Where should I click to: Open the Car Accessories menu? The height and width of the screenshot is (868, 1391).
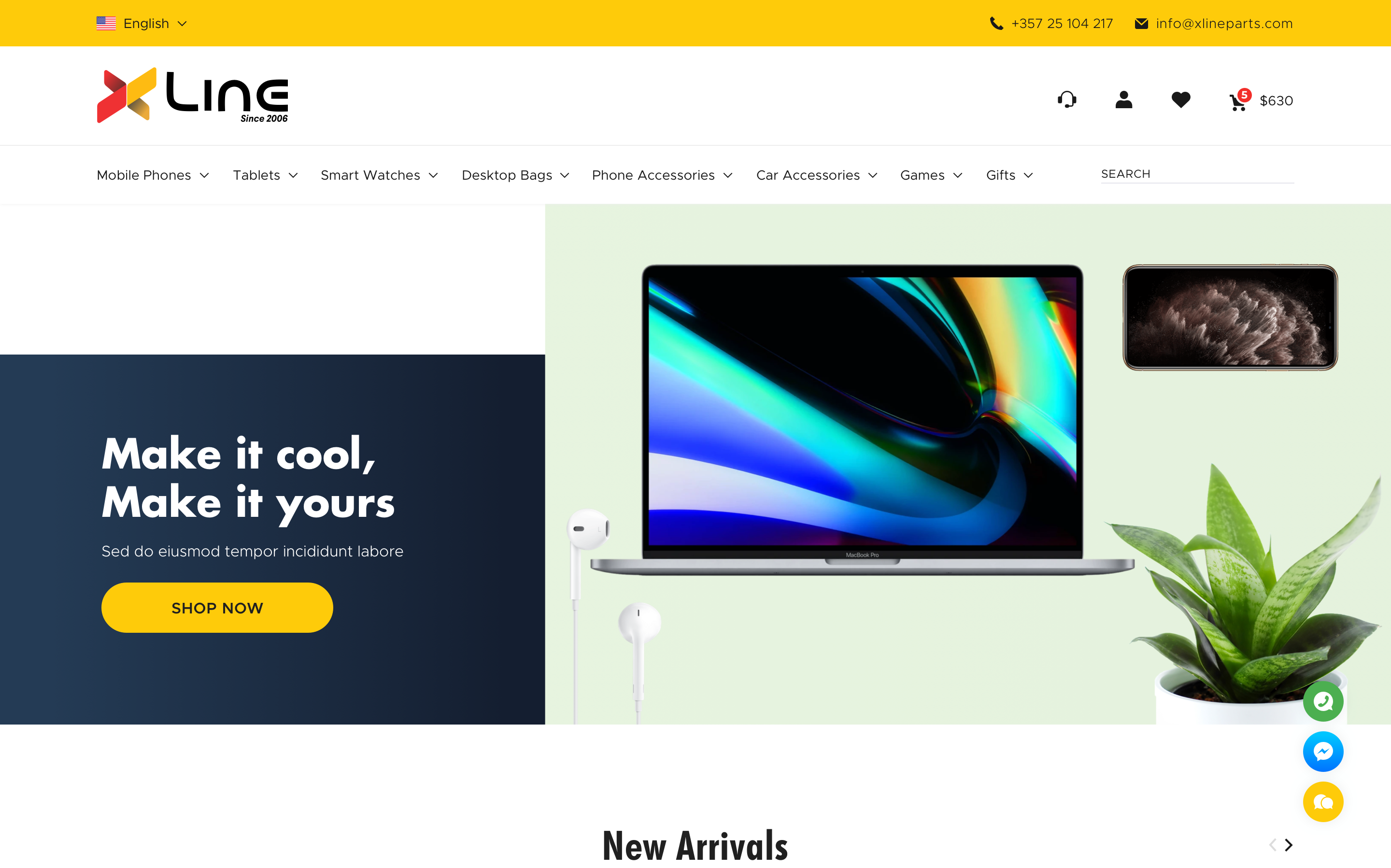tap(817, 175)
